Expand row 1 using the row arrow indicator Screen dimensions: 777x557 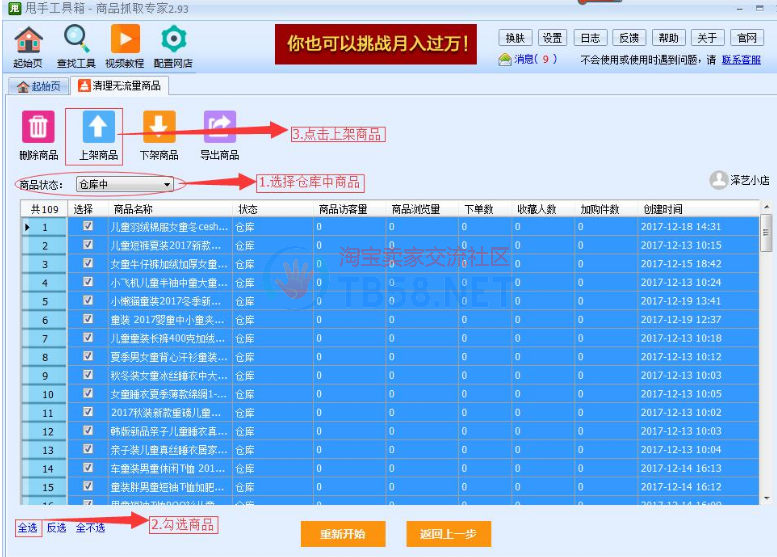pyautogui.click(x=27, y=227)
